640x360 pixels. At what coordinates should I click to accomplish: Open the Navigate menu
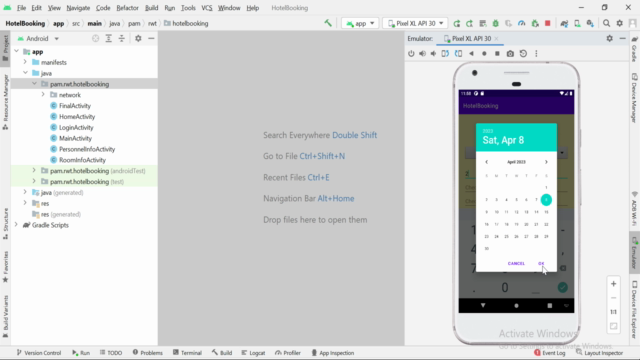[78, 8]
